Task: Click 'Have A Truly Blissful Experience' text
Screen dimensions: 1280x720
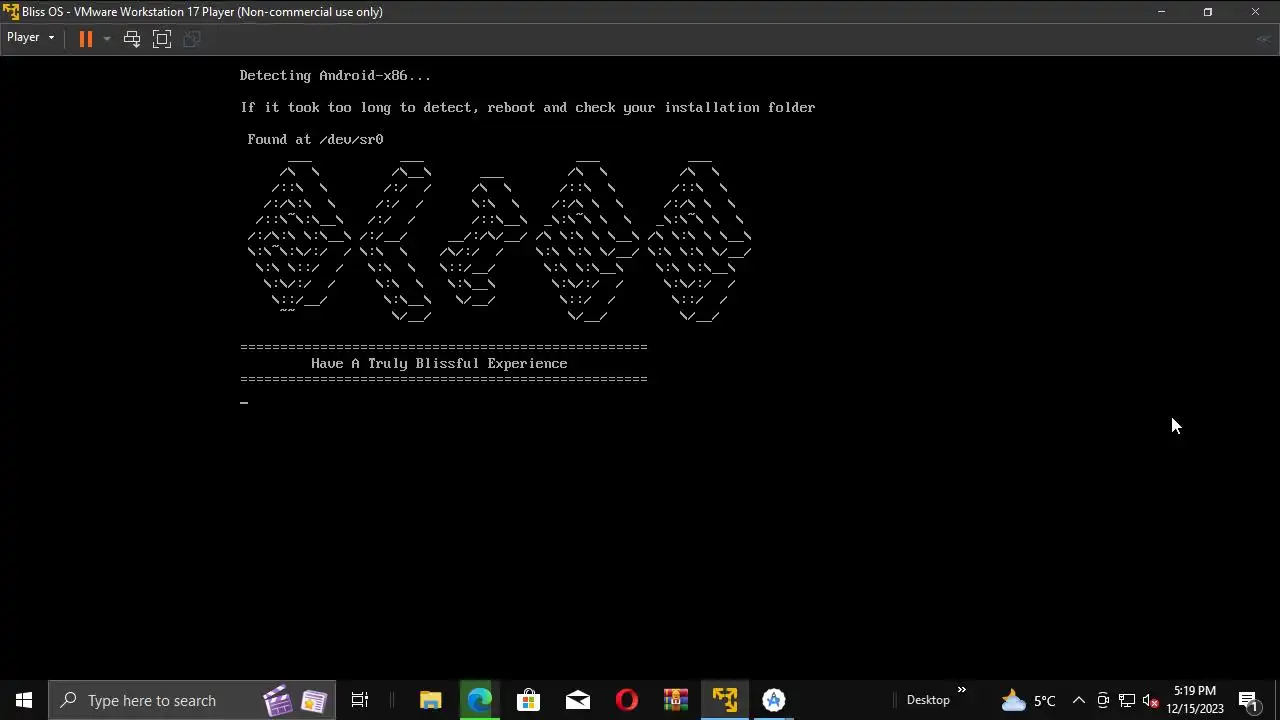Action: point(439,363)
